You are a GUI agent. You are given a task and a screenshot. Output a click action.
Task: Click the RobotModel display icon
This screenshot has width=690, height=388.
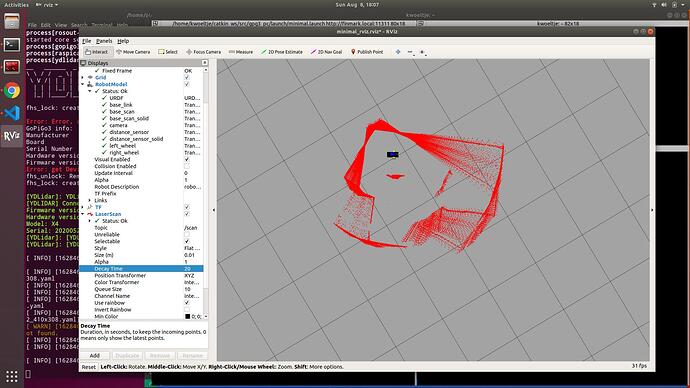90,84
